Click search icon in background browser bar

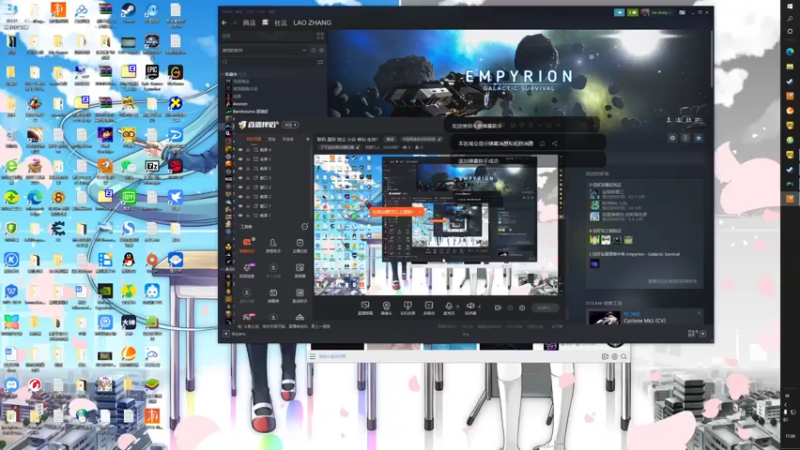click(x=623, y=356)
